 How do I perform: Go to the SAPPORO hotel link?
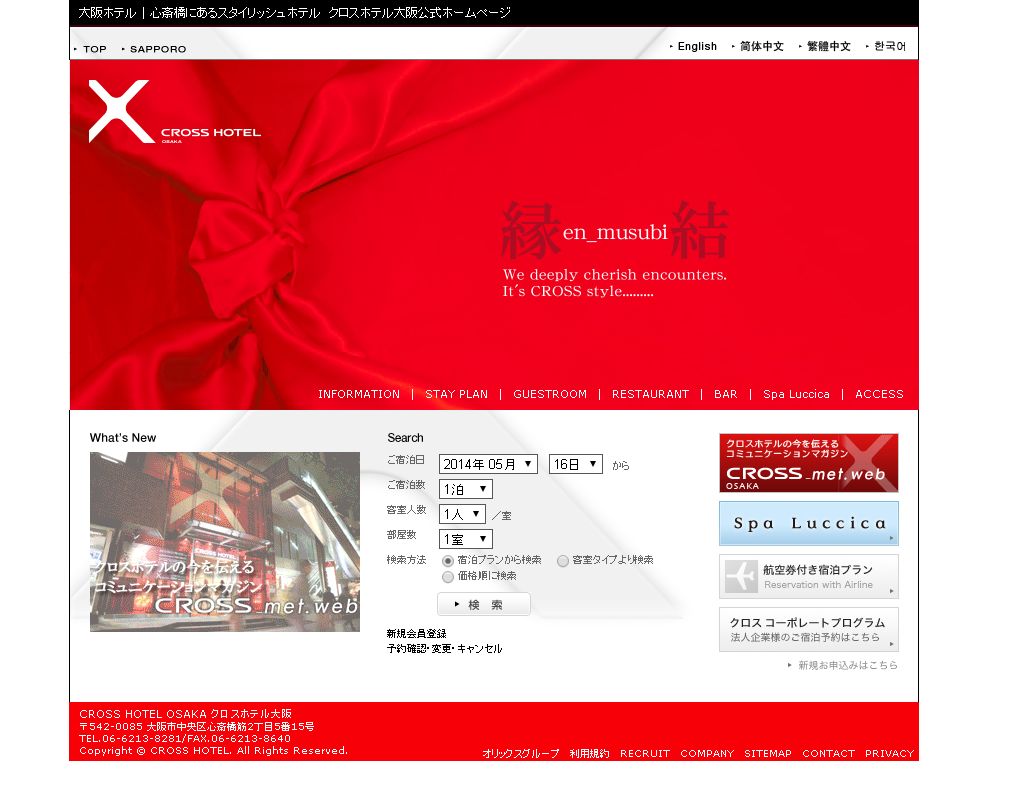click(158, 49)
